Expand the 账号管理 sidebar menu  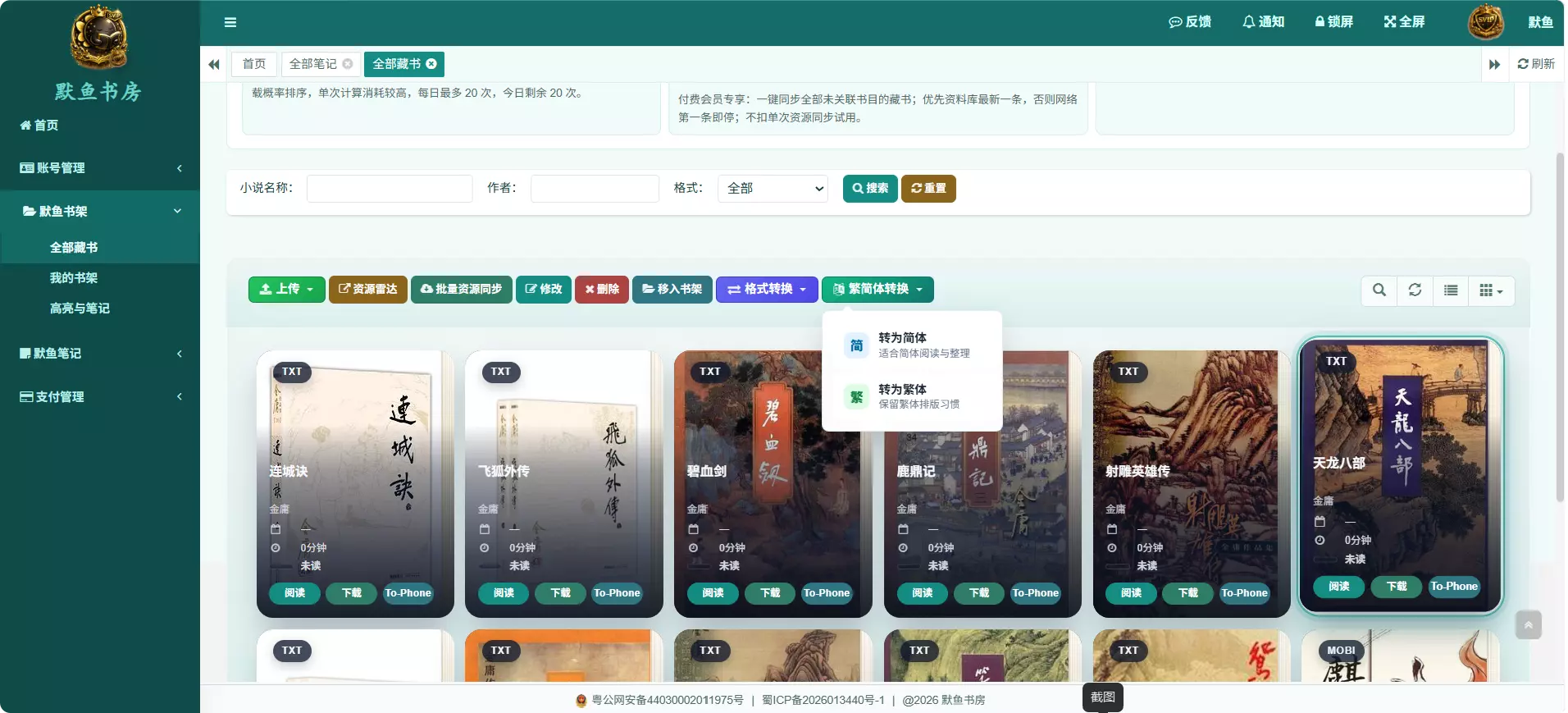[100, 168]
